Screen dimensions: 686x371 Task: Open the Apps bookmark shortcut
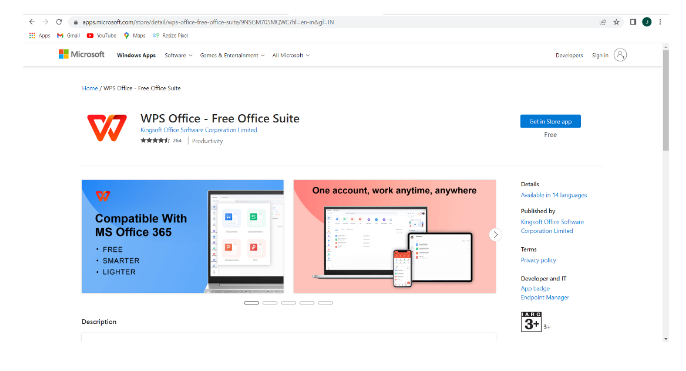[x=39, y=35]
